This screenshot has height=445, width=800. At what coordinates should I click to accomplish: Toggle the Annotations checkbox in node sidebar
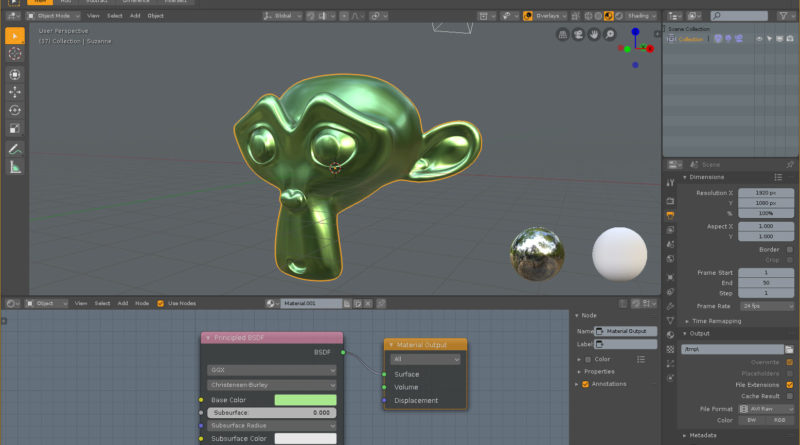tap(586, 384)
